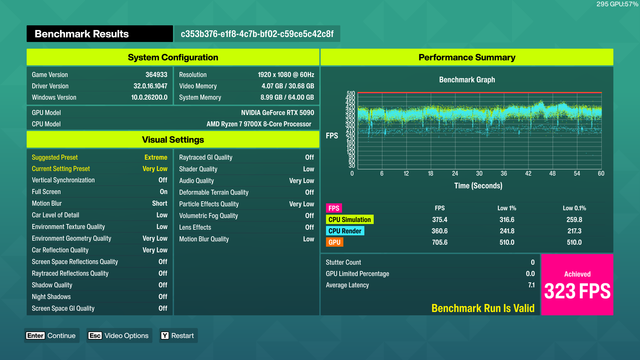640x360 pixels.
Task: Click the Environment Geometry Quality row
Action: tap(100, 238)
